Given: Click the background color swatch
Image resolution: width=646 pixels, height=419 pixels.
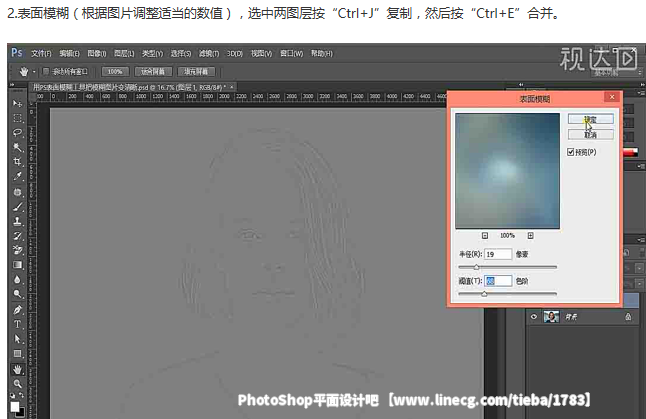Looking at the screenshot, I should click(21, 413).
